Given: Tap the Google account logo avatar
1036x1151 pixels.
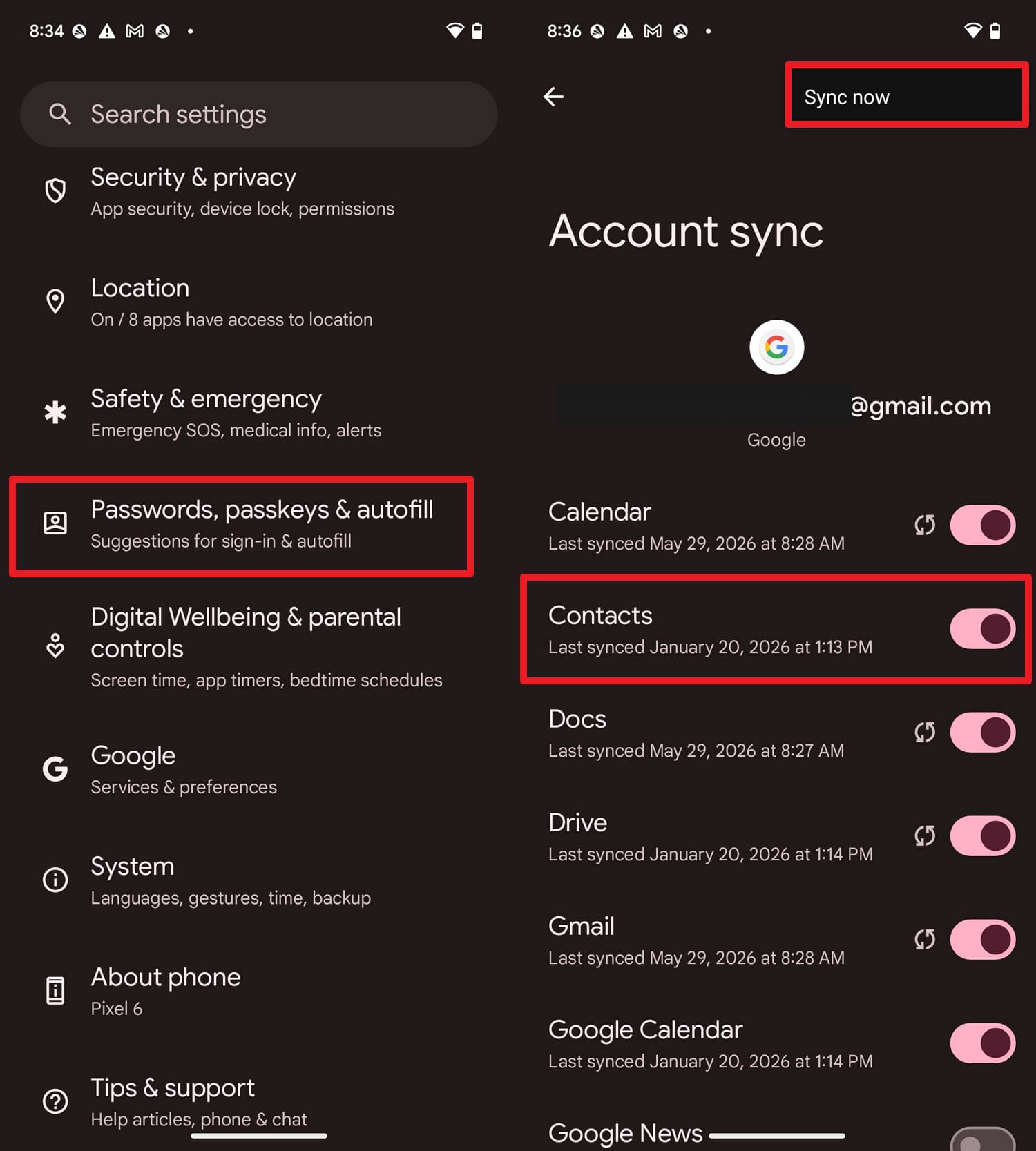Looking at the screenshot, I should point(776,347).
